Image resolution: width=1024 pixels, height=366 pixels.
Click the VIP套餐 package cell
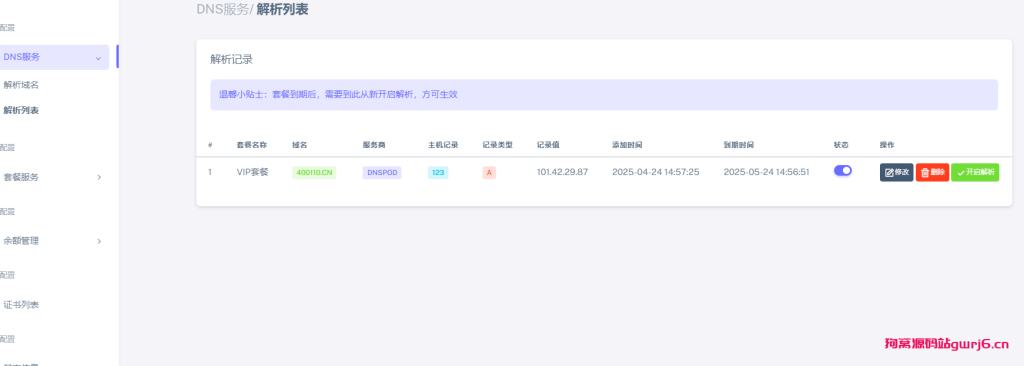[x=253, y=172]
